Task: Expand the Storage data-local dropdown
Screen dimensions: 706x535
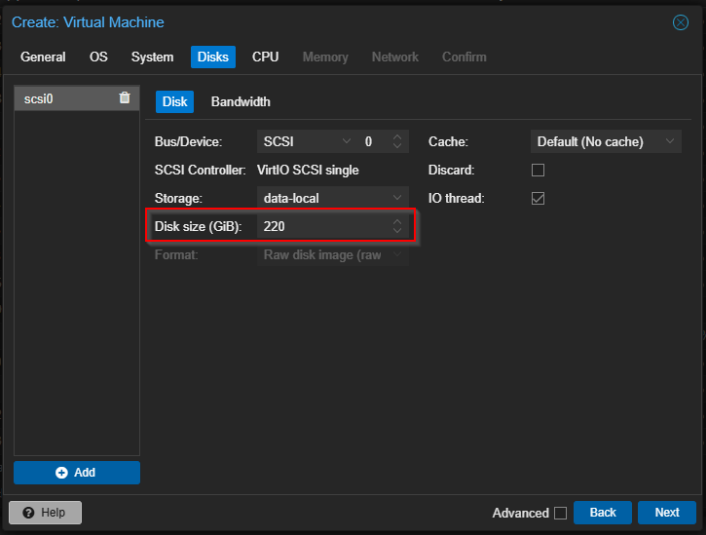Action: [x=331, y=198]
